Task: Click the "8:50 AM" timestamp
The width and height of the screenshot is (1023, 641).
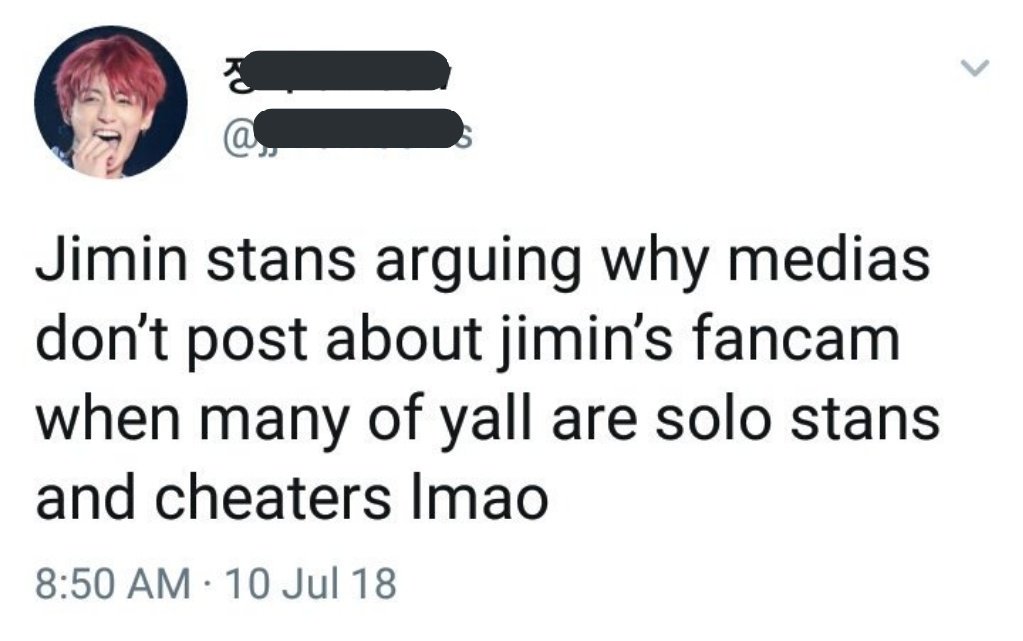Action: [x=113, y=583]
